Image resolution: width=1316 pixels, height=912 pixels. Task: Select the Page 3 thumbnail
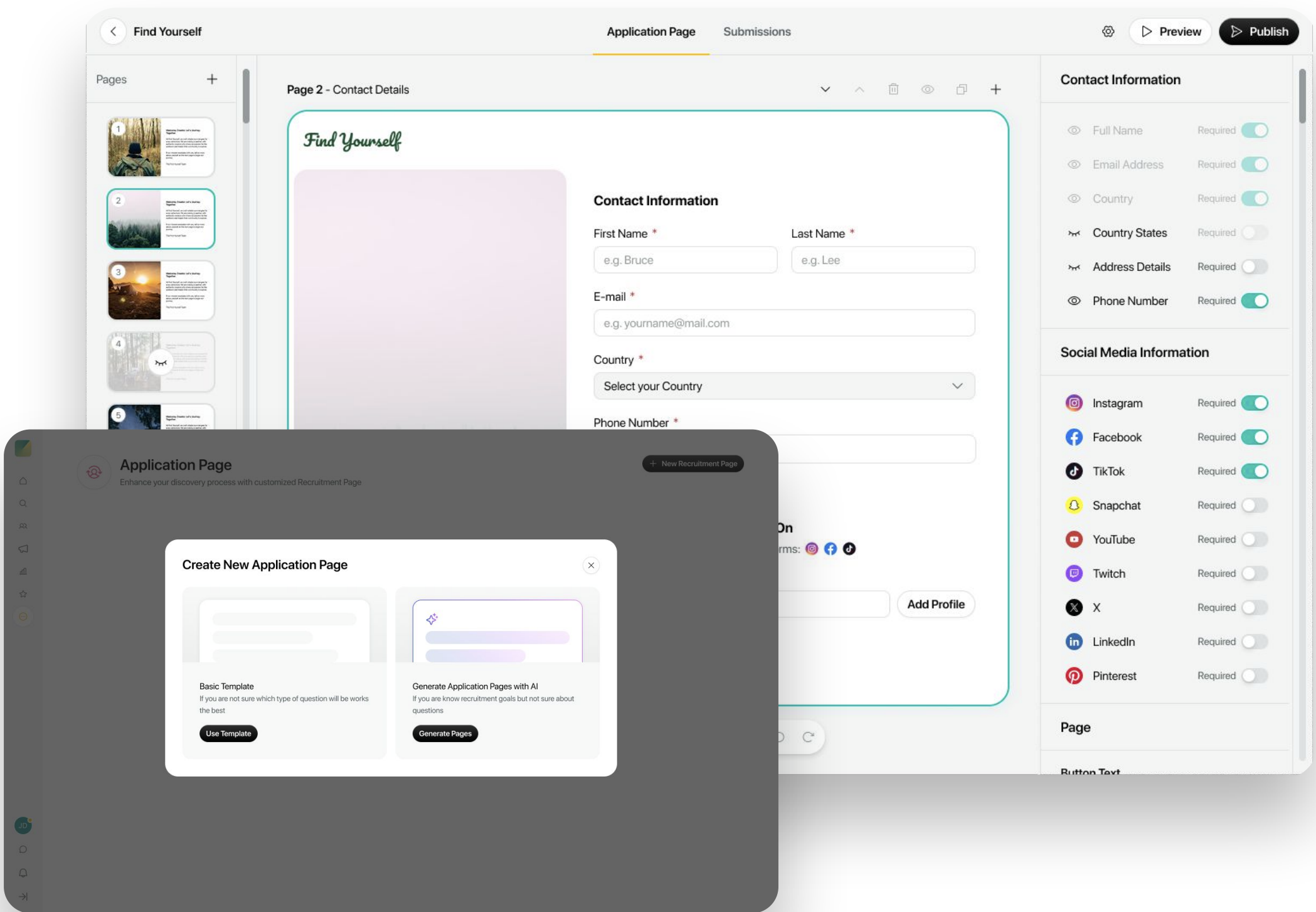click(161, 290)
